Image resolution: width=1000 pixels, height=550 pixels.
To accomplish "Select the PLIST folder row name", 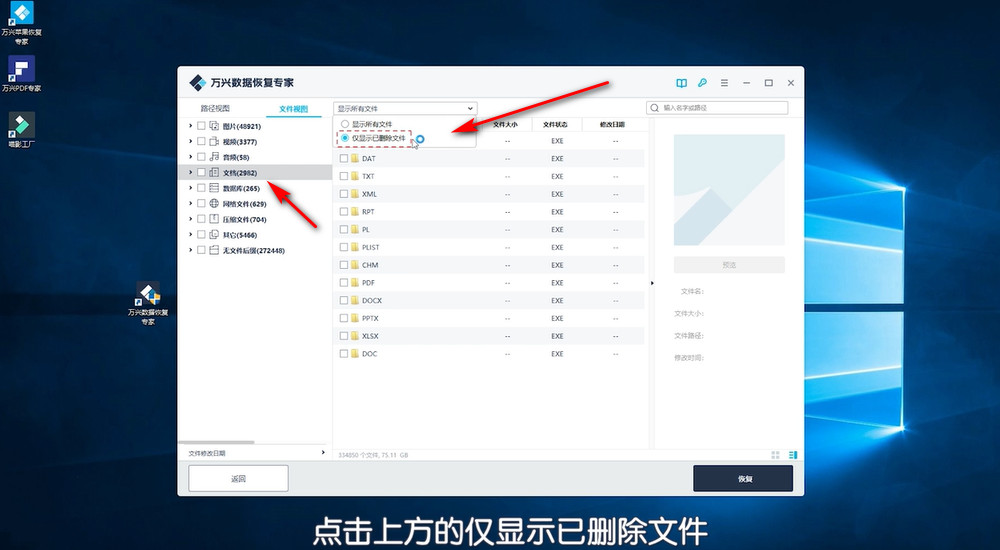I will pos(371,248).
